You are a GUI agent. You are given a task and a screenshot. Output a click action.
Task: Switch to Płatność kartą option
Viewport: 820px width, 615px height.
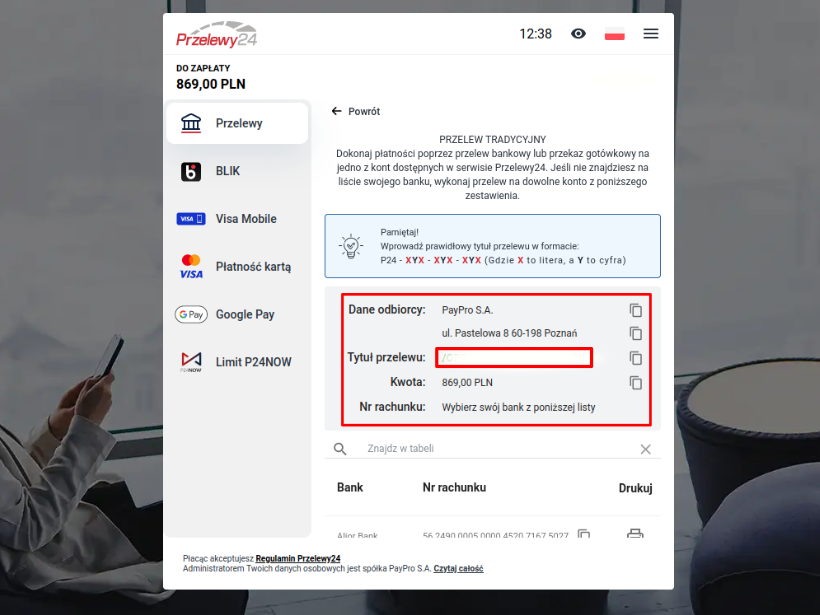click(x=237, y=267)
